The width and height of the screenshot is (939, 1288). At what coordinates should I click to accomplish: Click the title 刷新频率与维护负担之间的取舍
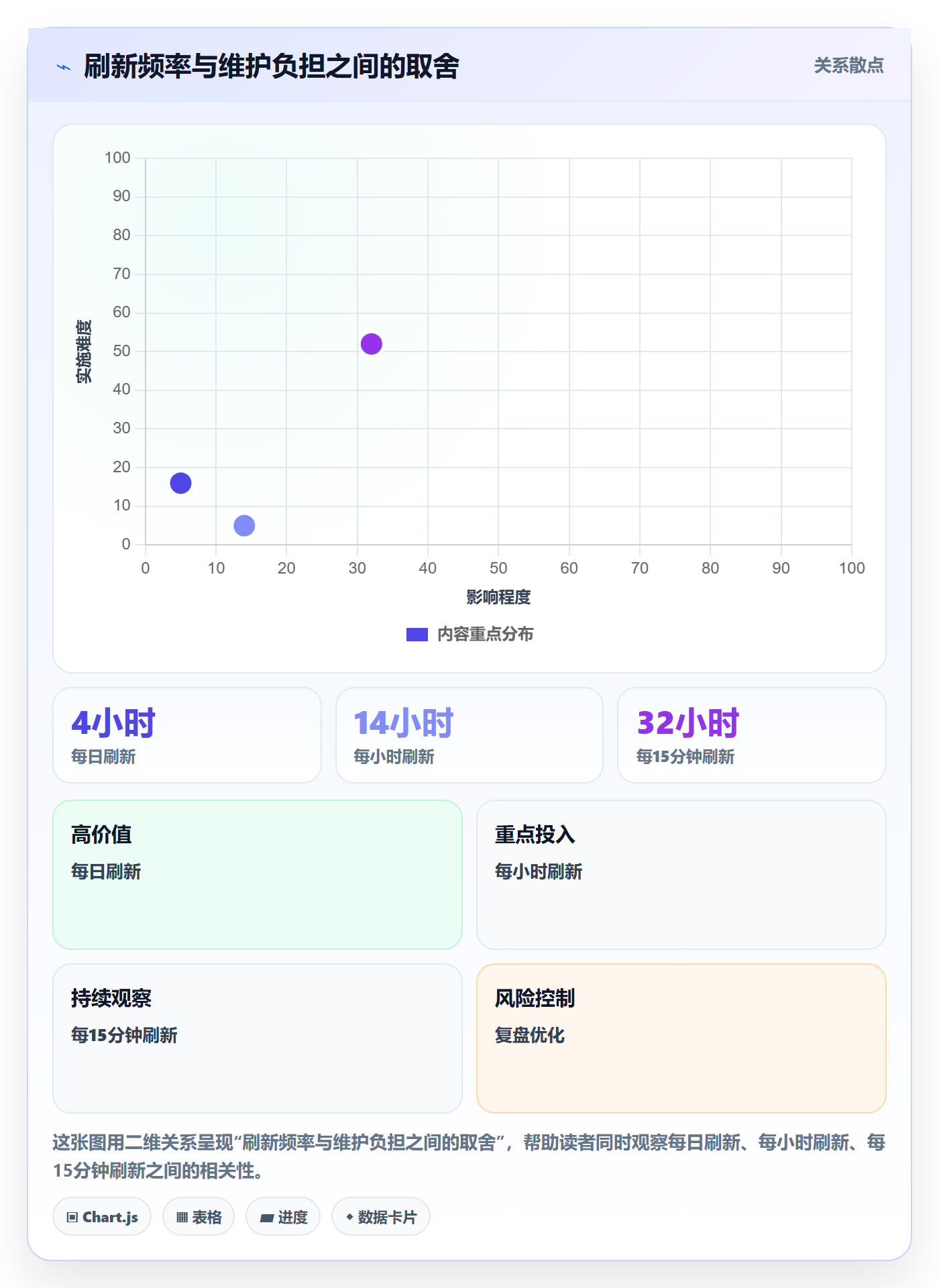(271, 66)
